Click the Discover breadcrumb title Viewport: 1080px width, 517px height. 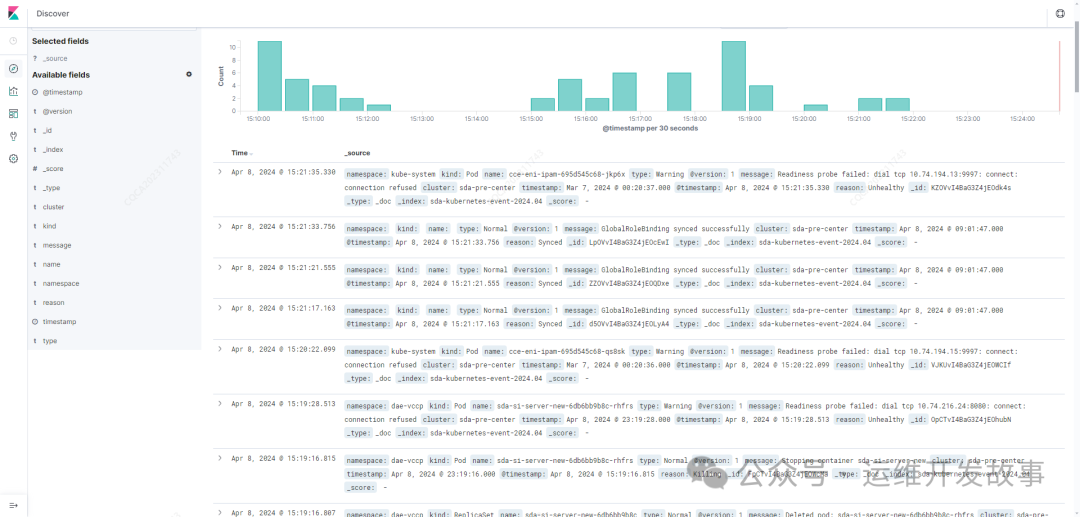[53, 14]
